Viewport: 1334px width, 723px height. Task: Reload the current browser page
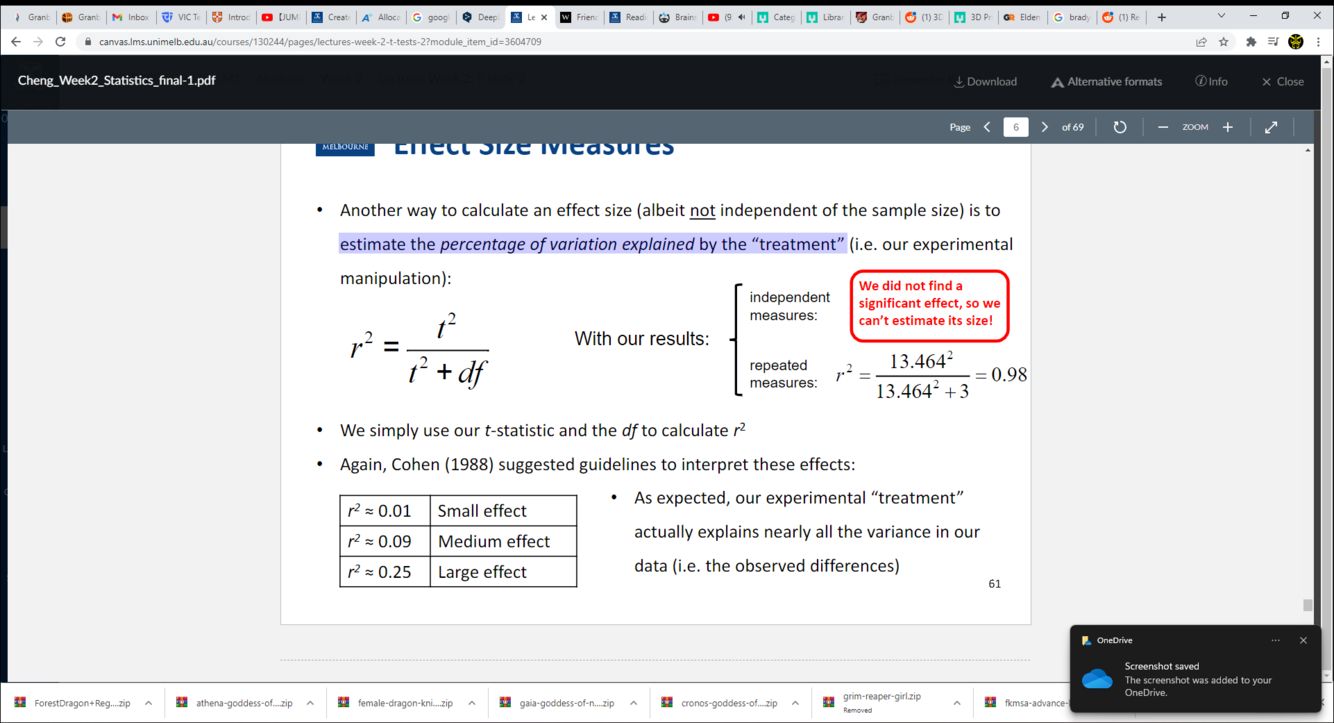click(x=60, y=42)
